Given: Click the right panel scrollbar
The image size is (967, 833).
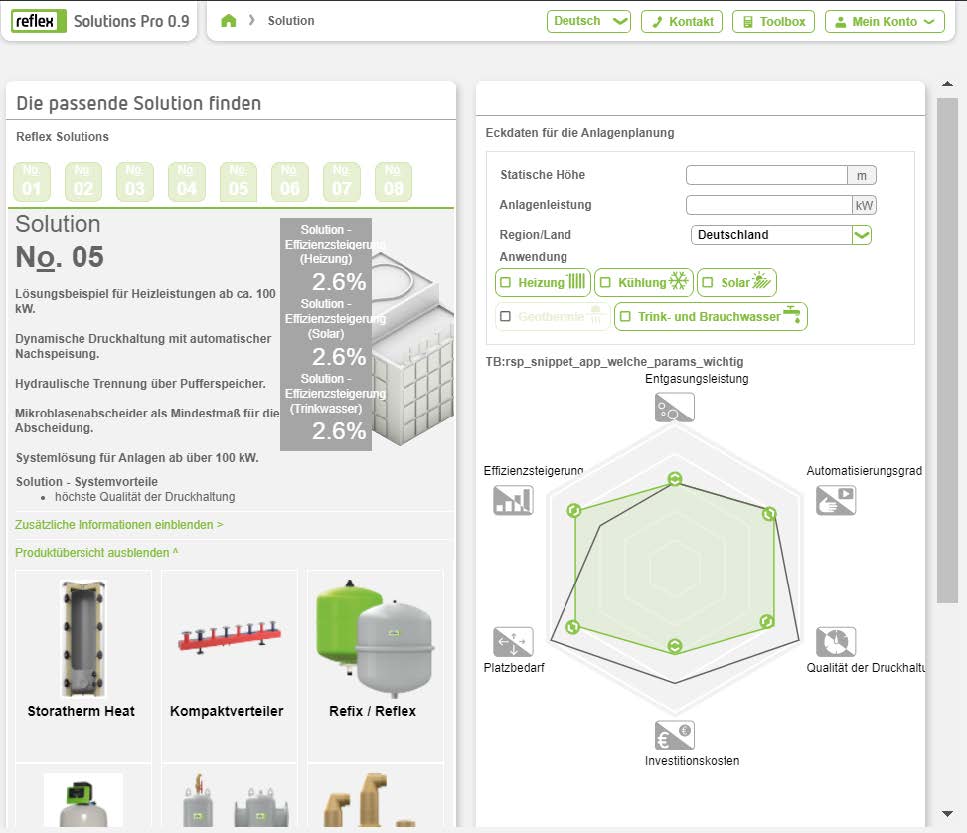Looking at the screenshot, I should pos(947,350).
